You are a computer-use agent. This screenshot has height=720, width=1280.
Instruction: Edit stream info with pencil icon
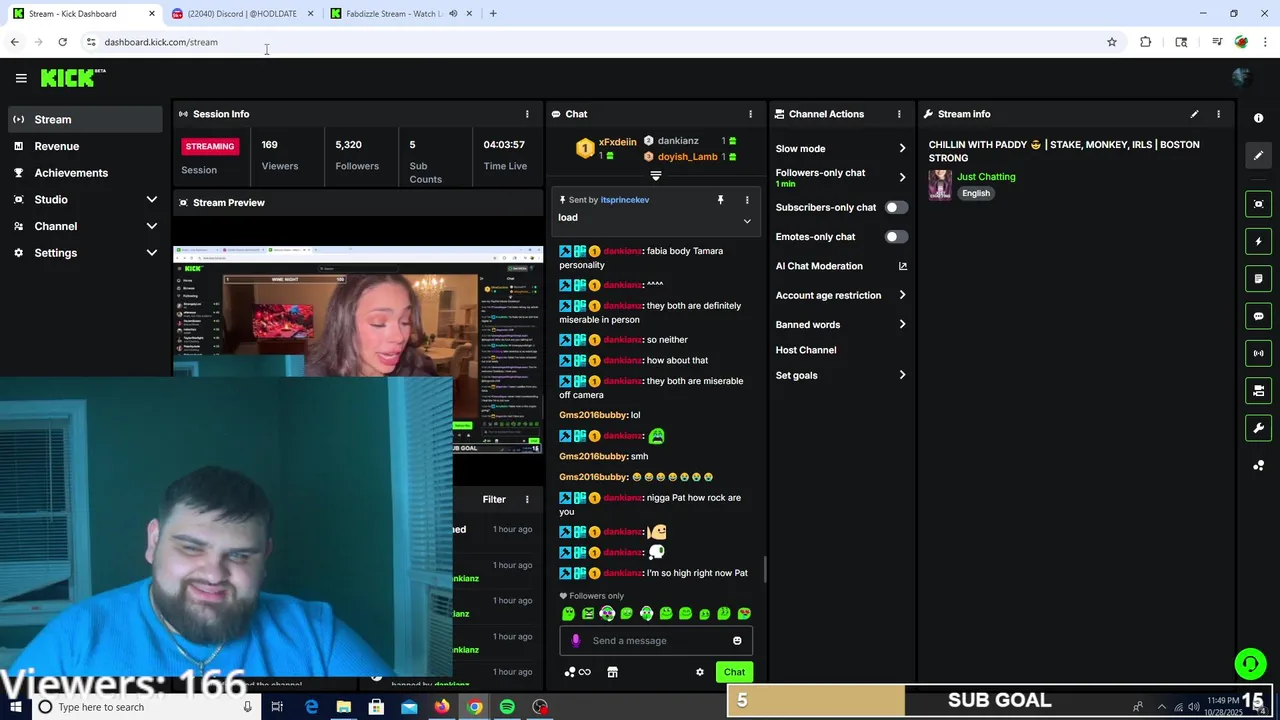click(x=1194, y=114)
